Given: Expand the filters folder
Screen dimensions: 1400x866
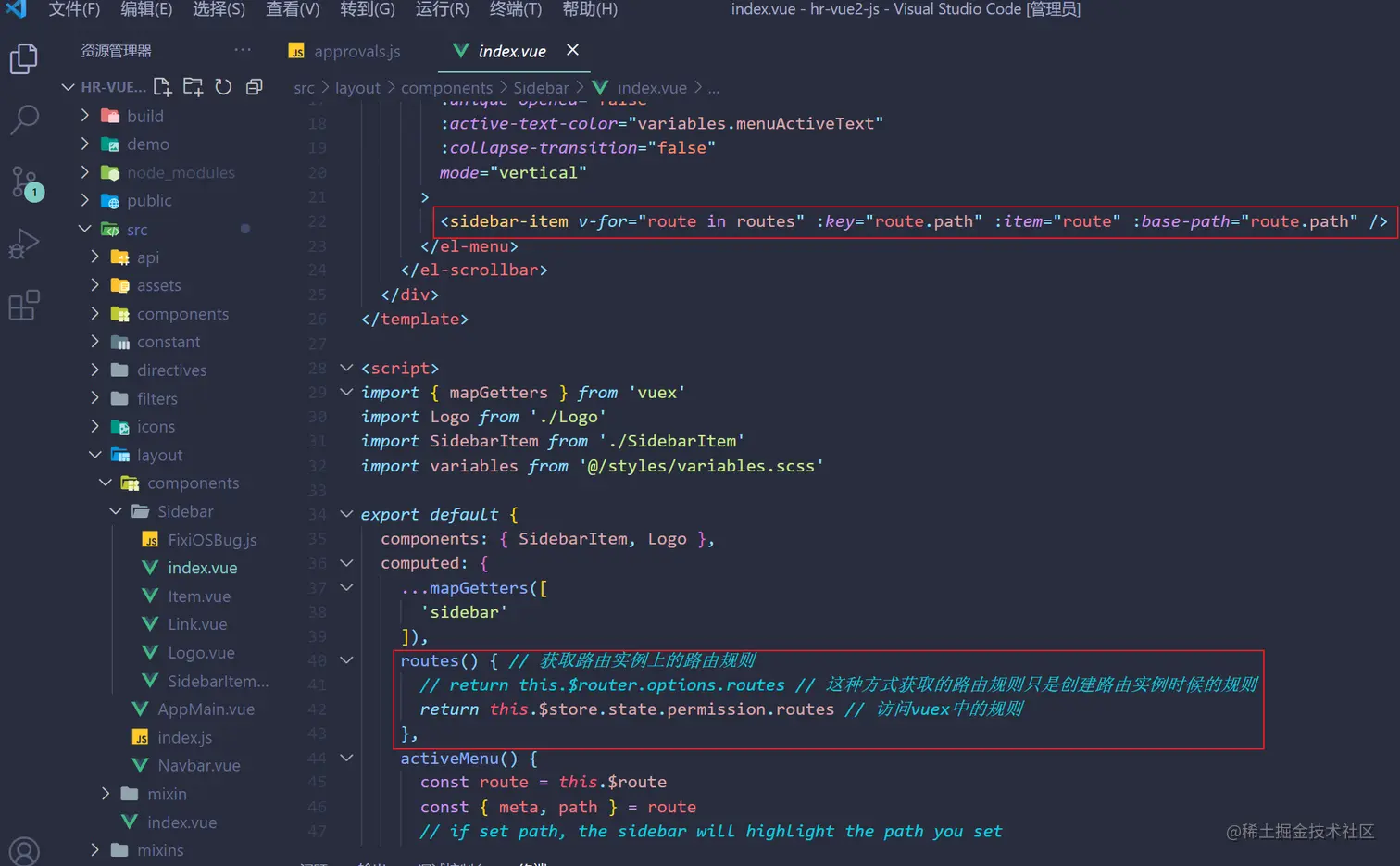Looking at the screenshot, I should pos(156,399).
